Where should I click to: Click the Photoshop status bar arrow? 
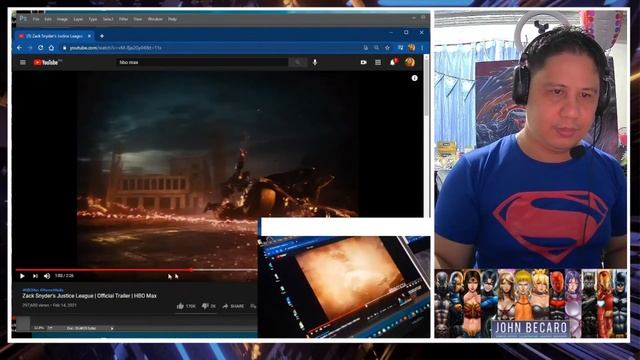point(112,328)
